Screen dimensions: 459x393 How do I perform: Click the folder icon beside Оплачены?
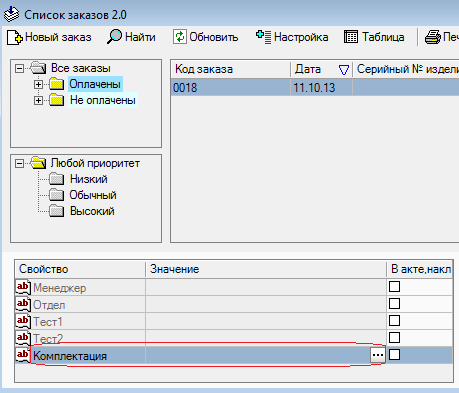(56, 84)
